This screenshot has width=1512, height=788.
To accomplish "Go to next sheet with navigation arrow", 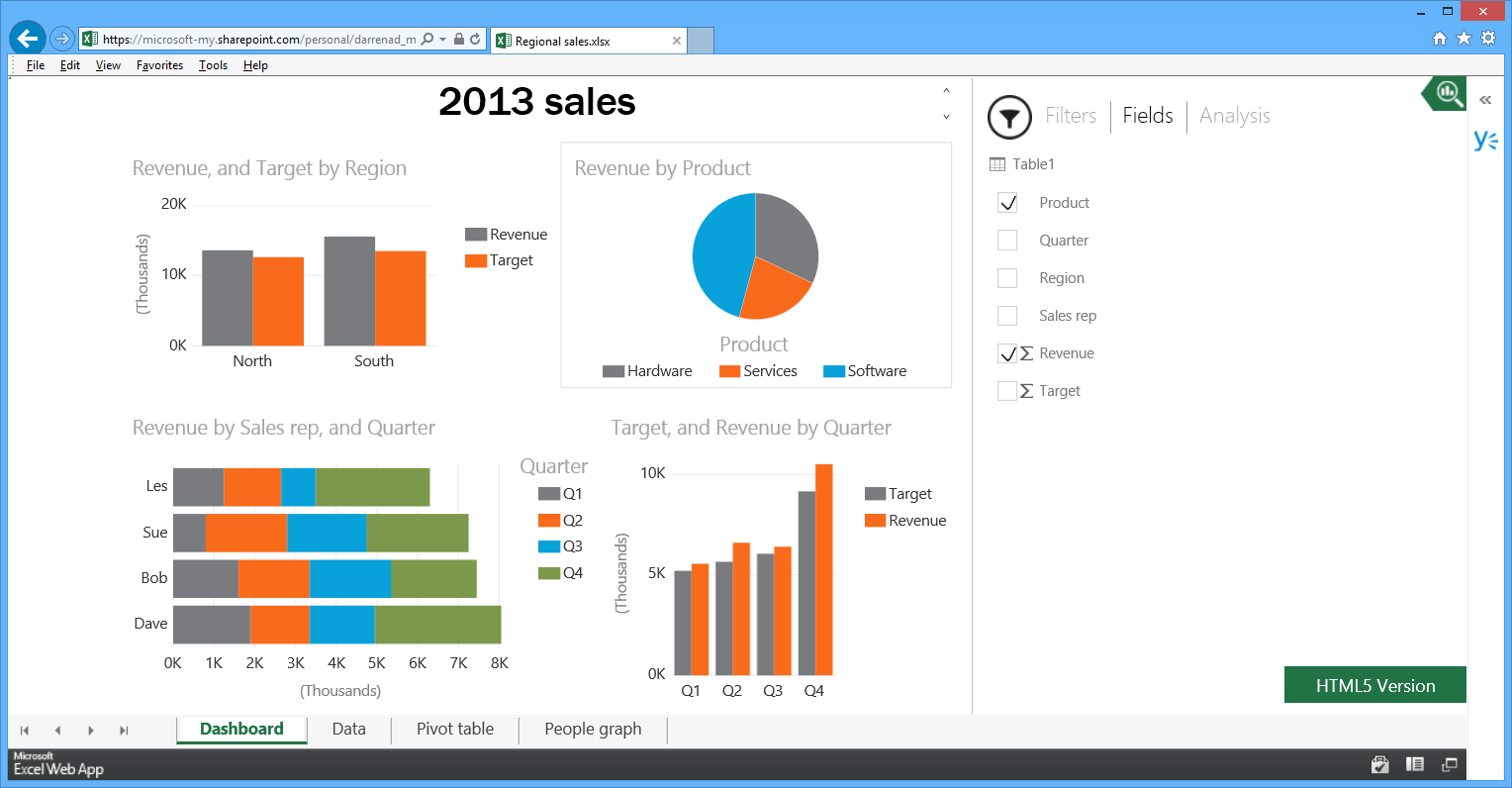I will pos(91,731).
